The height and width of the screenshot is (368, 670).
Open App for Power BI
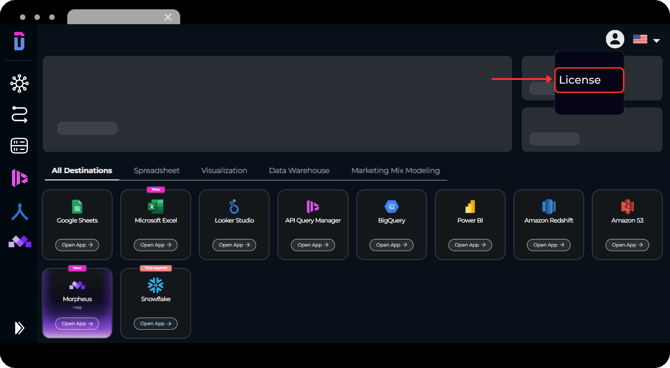pyautogui.click(x=470, y=245)
